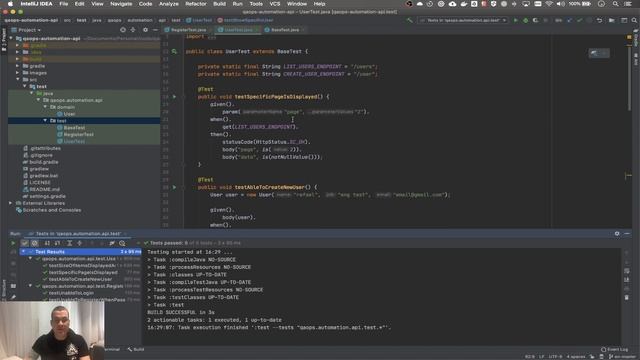
Task: Open Project Structure folder icon
Action: click(611, 20)
